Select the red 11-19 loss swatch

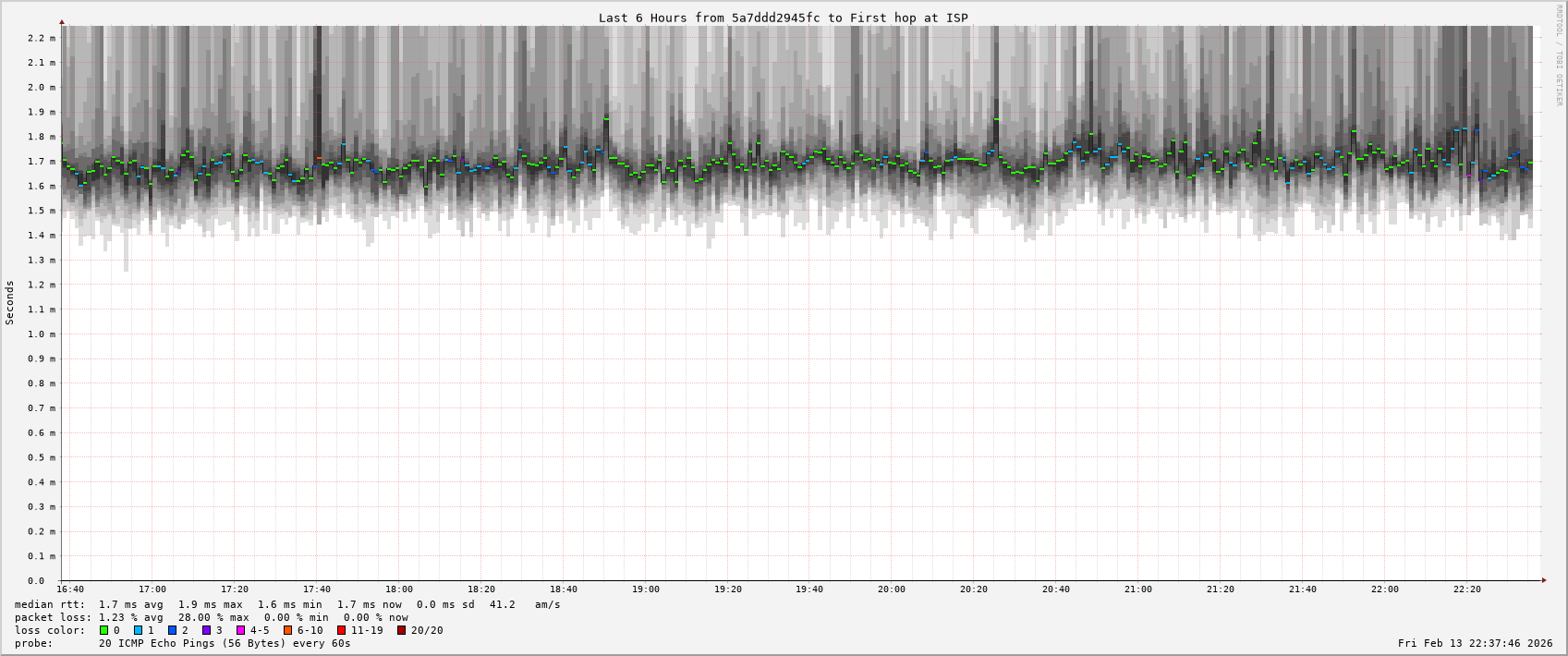point(341,630)
